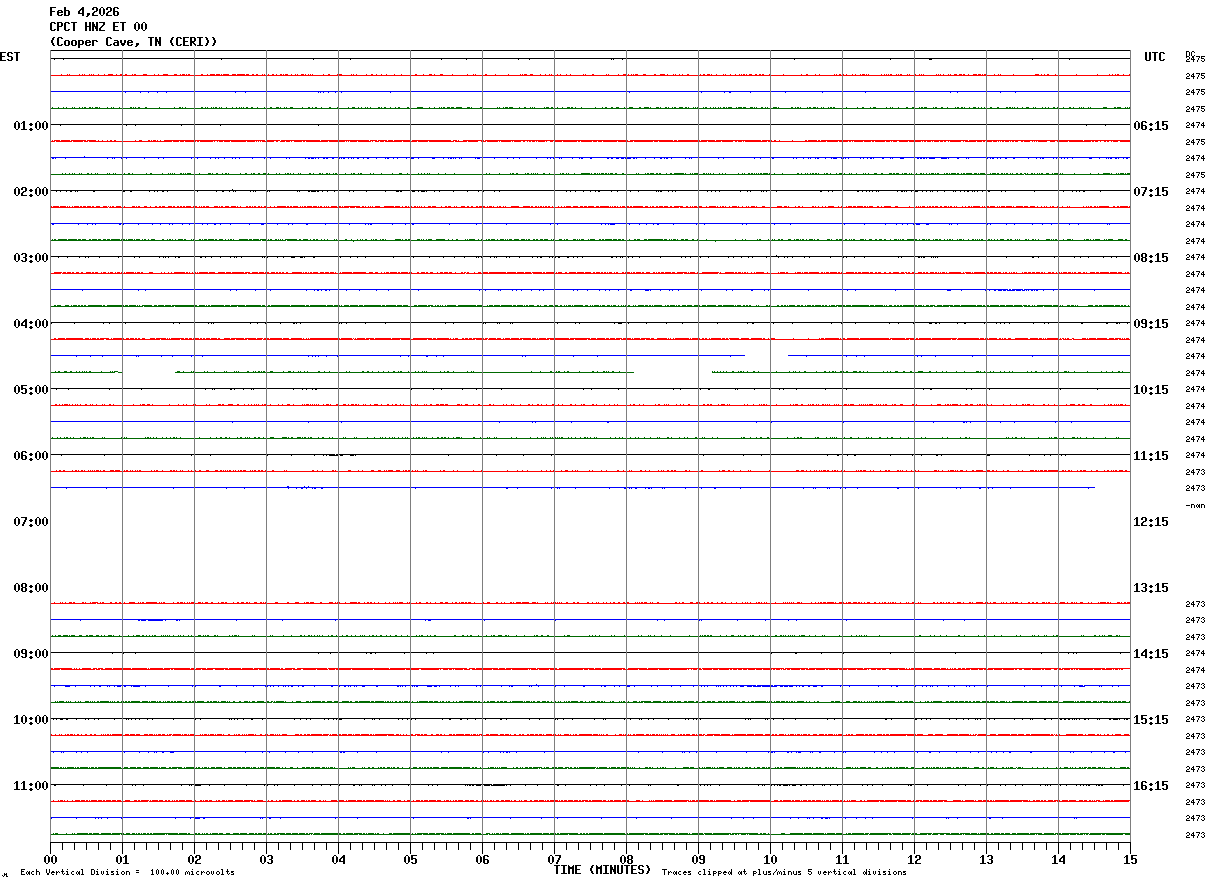The height and width of the screenshot is (886, 1210).
Task: Click the "08:15" UTC time label
Action: click(1151, 258)
